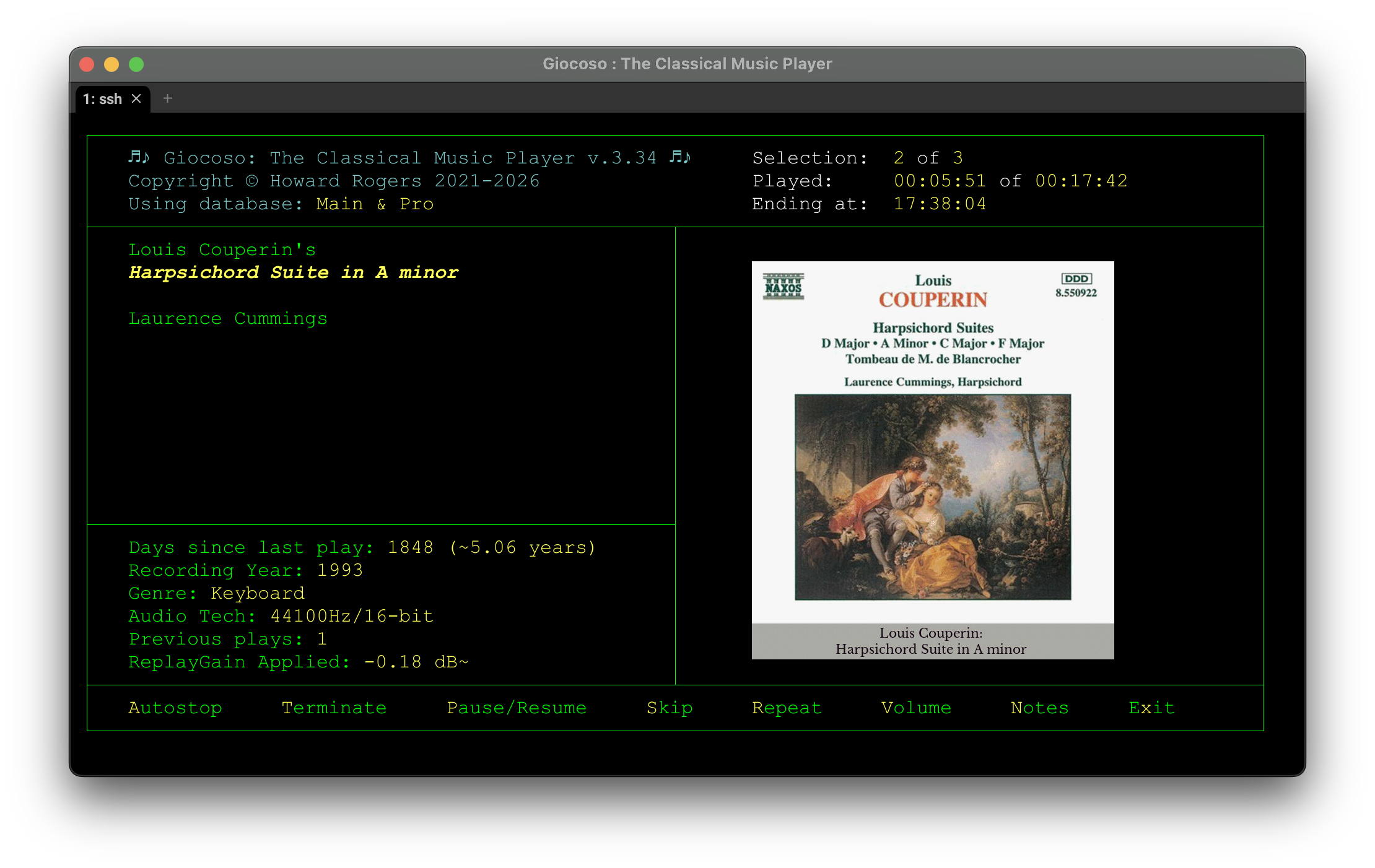Image resolution: width=1375 pixels, height=868 pixels.
Task: Pause playback with Pause/Resume
Action: click(x=517, y=708)
